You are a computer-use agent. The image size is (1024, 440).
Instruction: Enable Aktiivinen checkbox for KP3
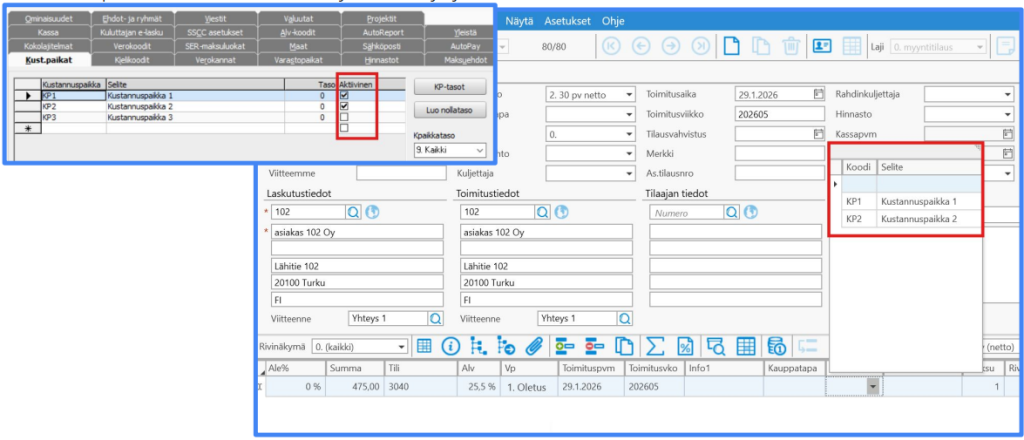pos(344,117)
